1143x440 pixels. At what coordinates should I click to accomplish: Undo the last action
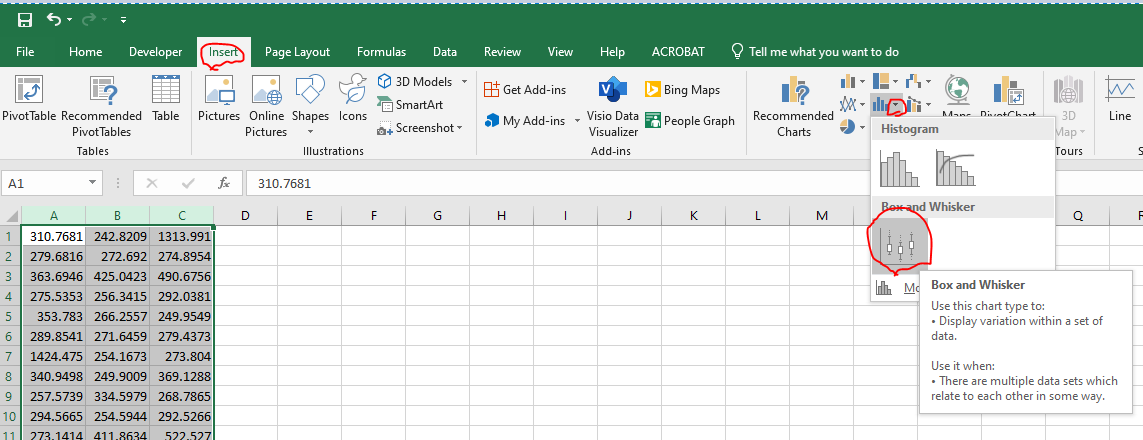[54, 20]
